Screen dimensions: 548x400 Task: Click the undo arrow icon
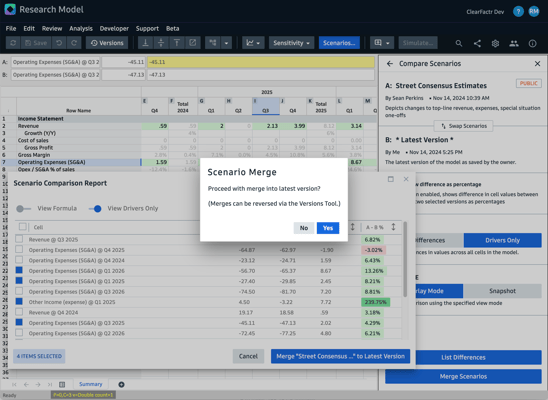click(59, 43)
